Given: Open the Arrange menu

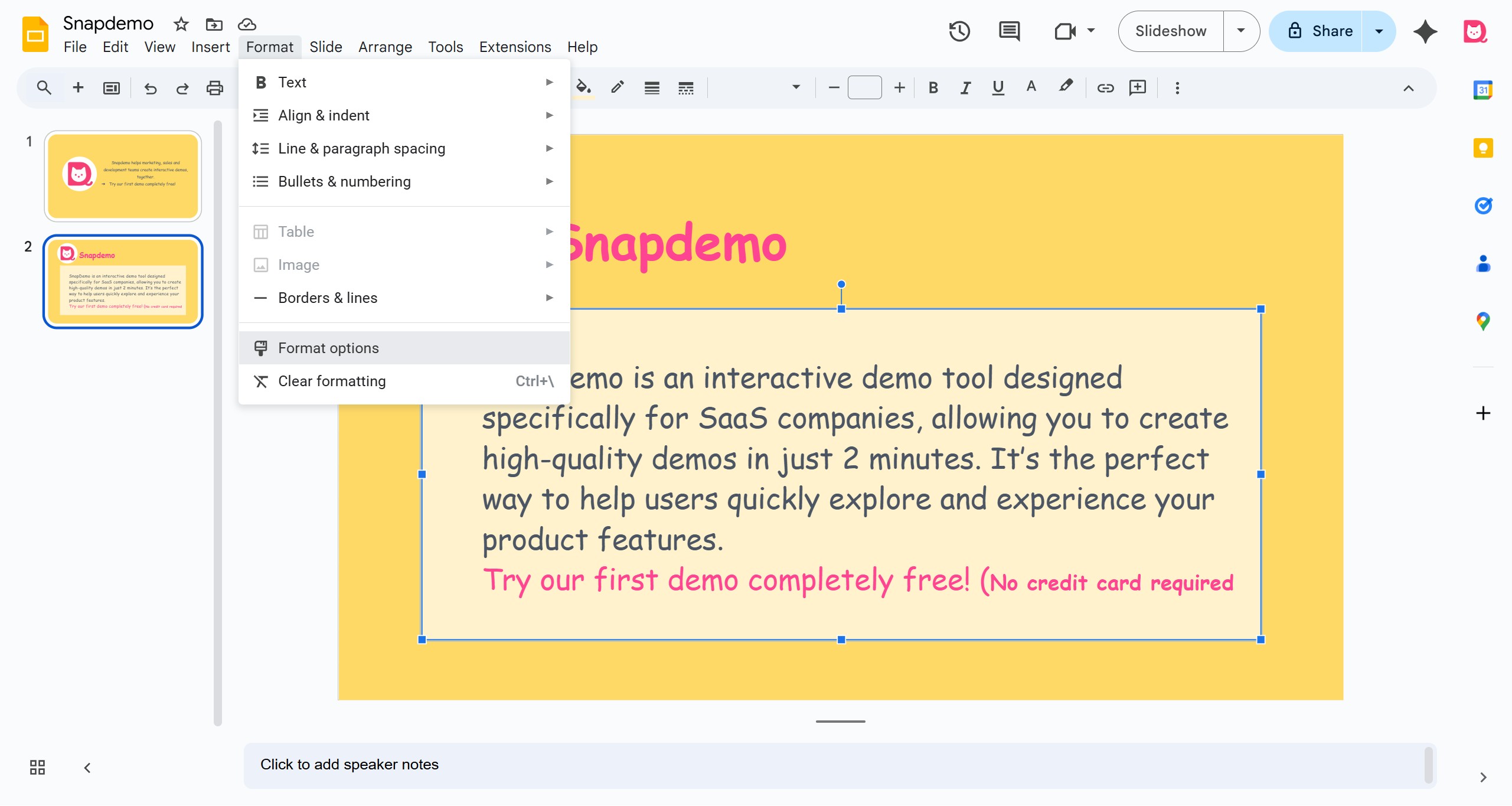Looking at the screenshot, I should (385, 47).
